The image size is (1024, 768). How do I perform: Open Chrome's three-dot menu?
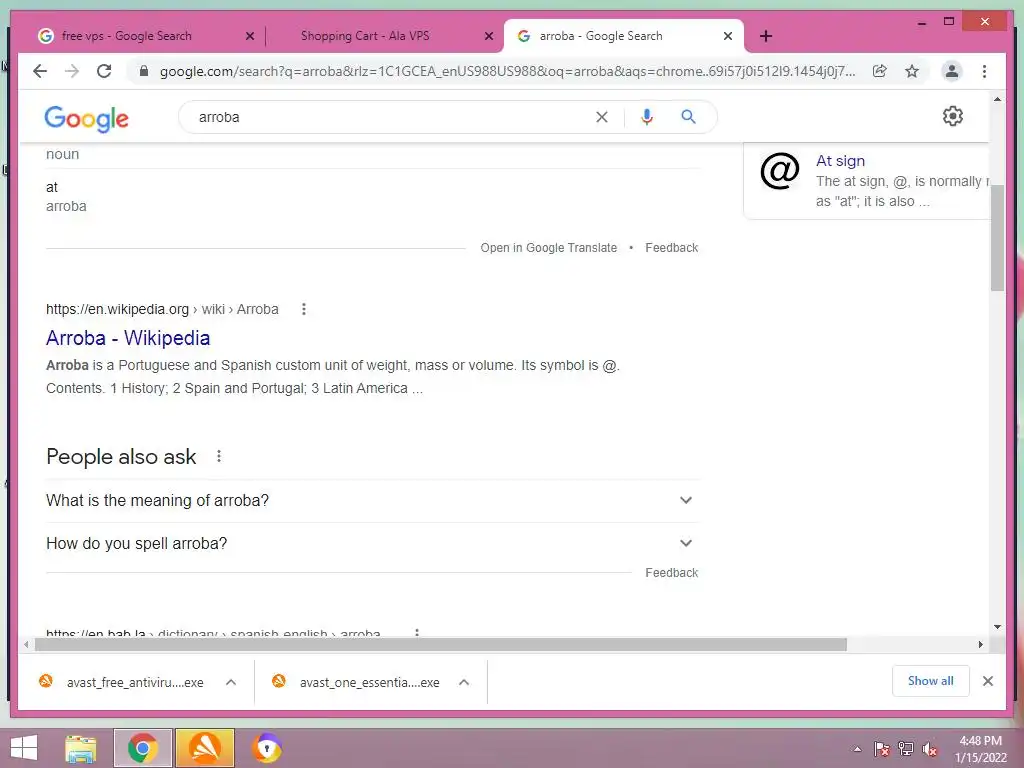click(984, 71)
